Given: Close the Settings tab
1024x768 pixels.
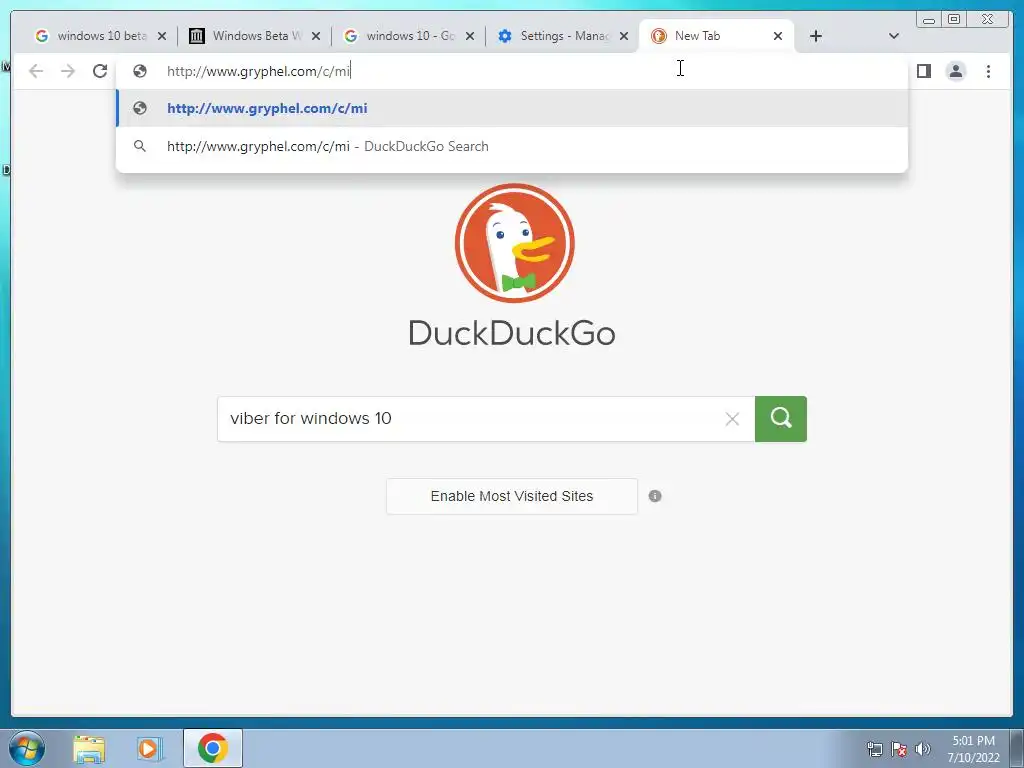Looking at the screenshot, I should tap(624, 36).
